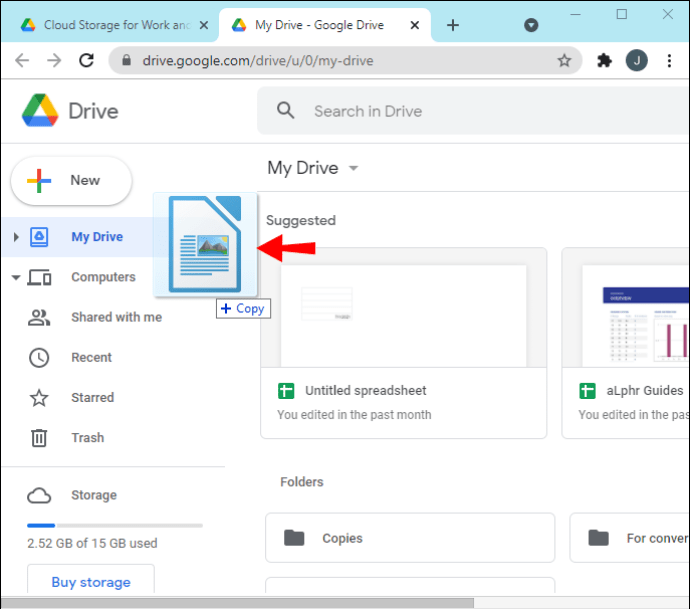Viewport: 690px width, 609px height.
Task: Open the Extensions puzzle icon
Action: [604, 60]
